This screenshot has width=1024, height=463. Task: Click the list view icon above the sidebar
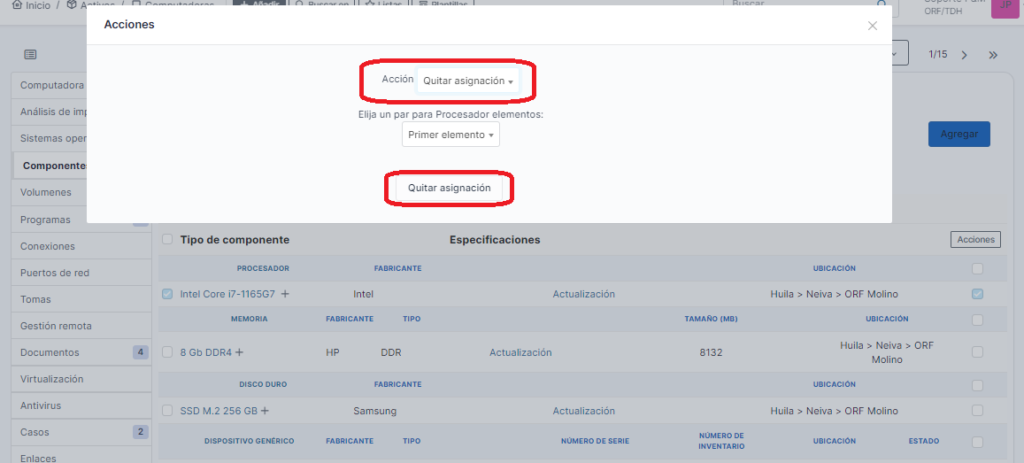tap(31, 54)
